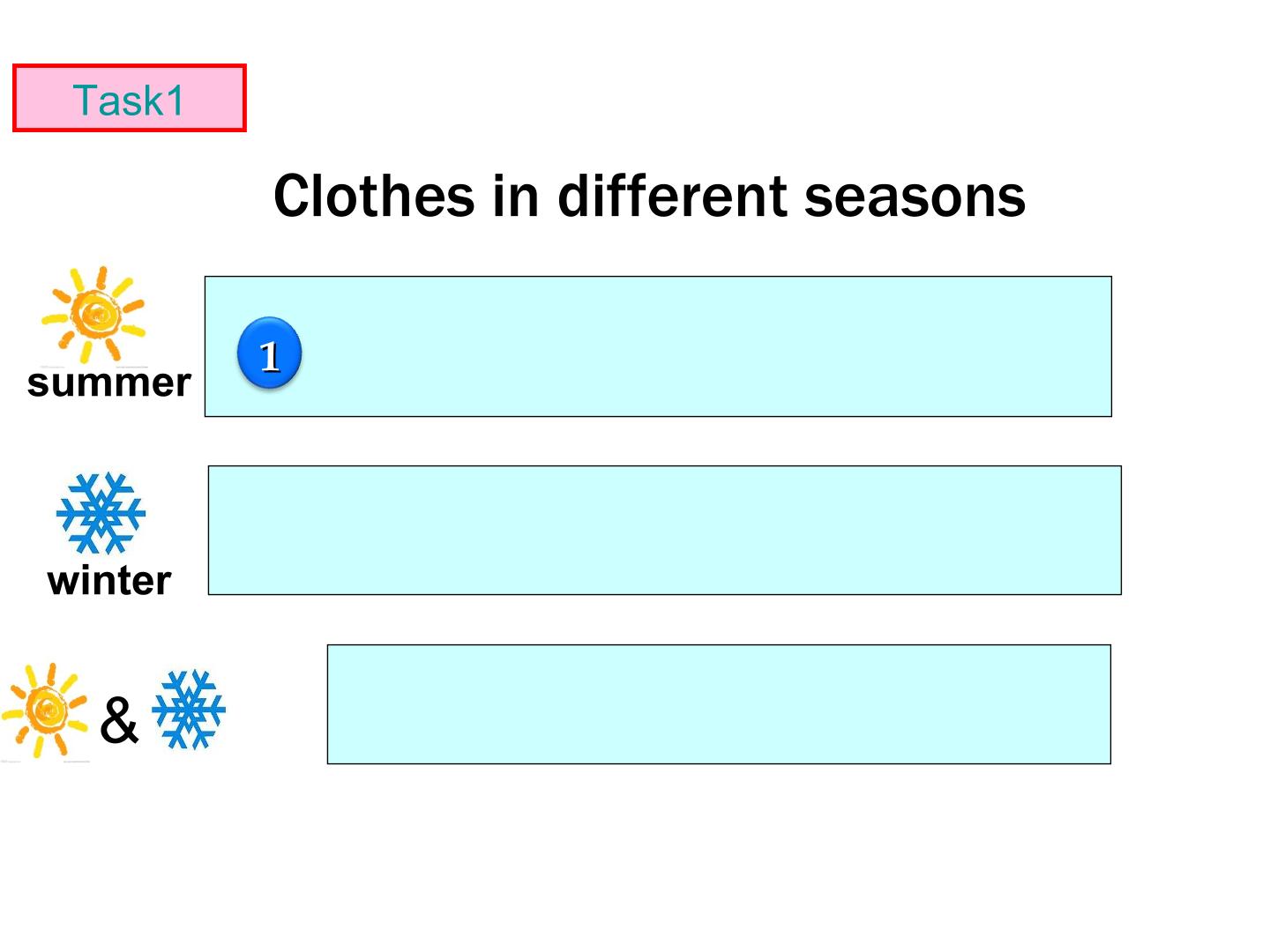Click the sun icon beside the ampersand
The image size is (1270, 952).
pyautogui.click(x=44, y=710)
